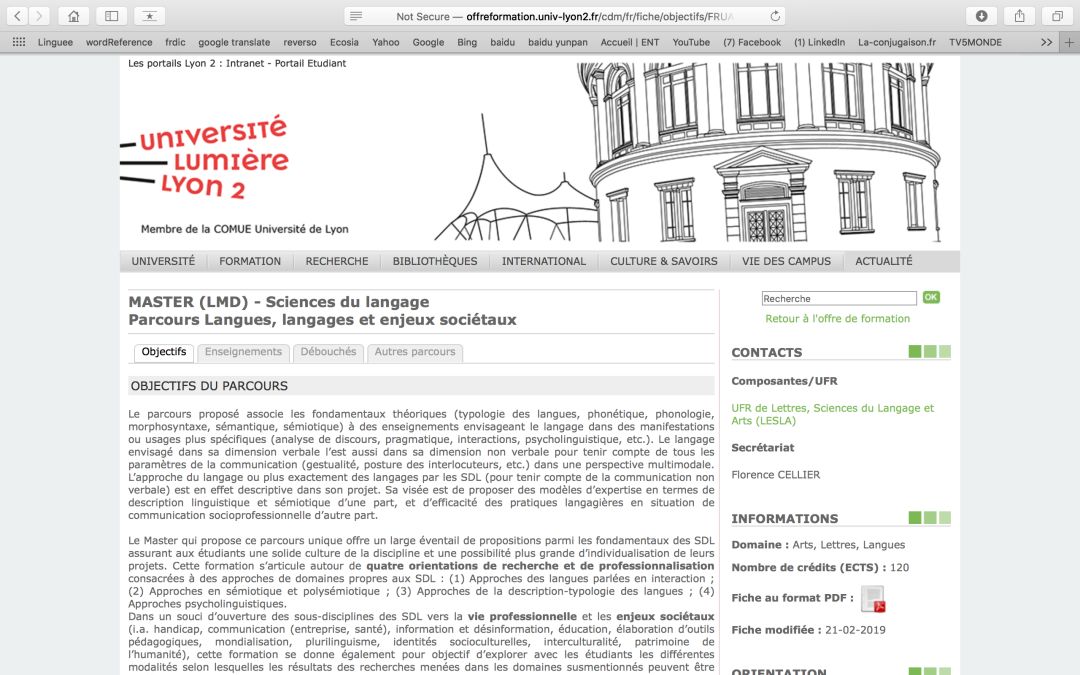Image resolution: width=1080 pixels, height=675 pixels.
Task: Open the (1) LinkedIn bookmark
Action: click(x=819, y=42)
